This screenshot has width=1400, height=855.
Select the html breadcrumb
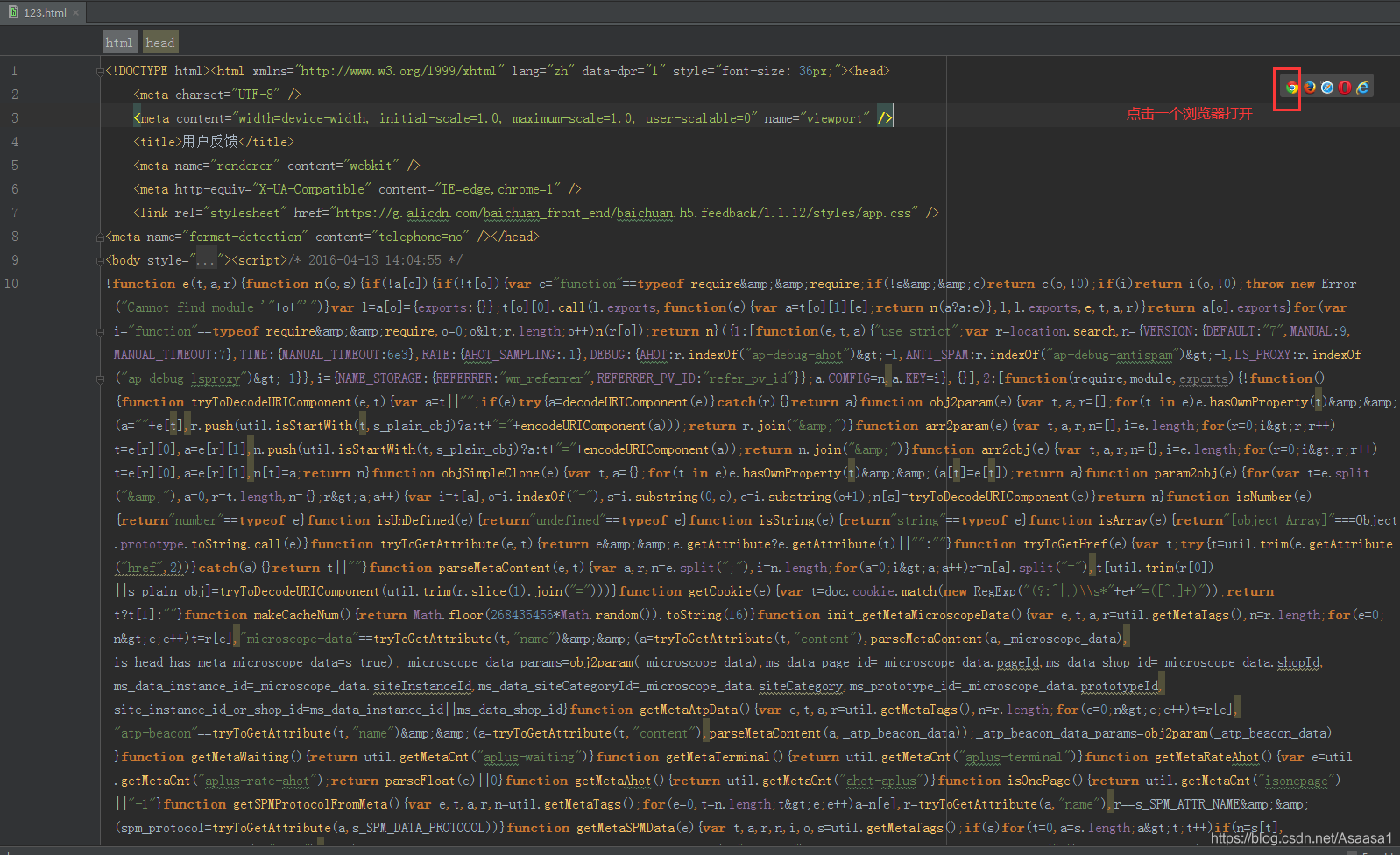point(119,42)
